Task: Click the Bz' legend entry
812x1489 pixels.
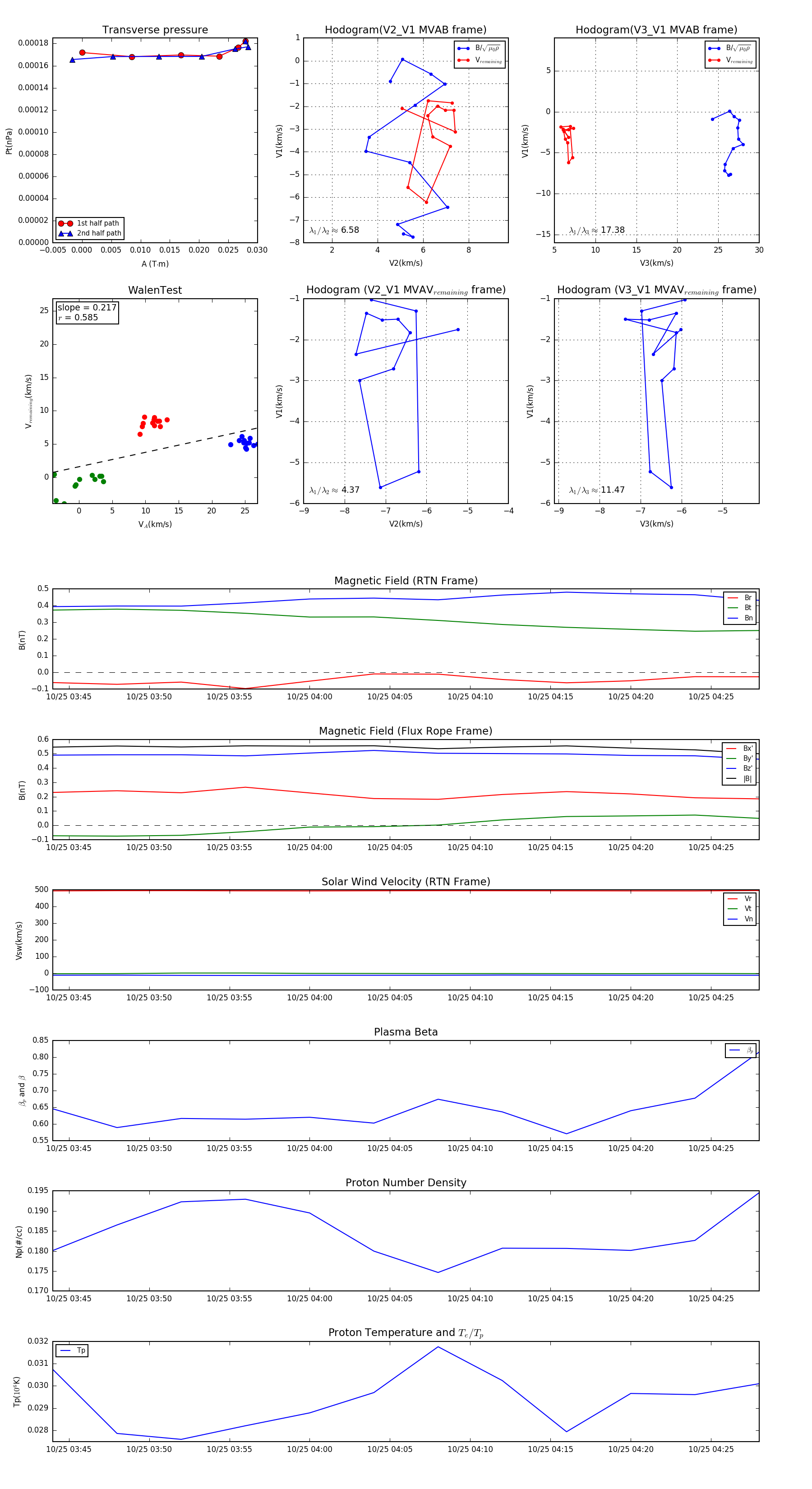Action: [x=740, y=768]
